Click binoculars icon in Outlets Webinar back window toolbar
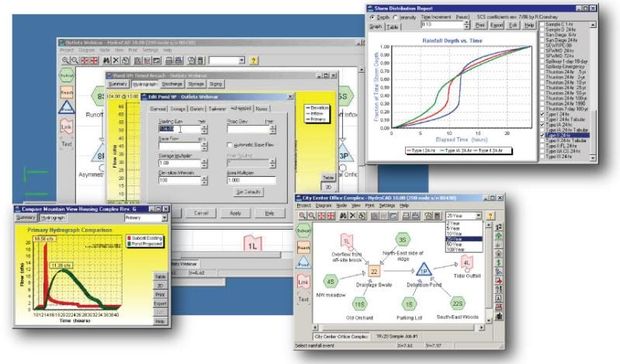 [106, 60]
